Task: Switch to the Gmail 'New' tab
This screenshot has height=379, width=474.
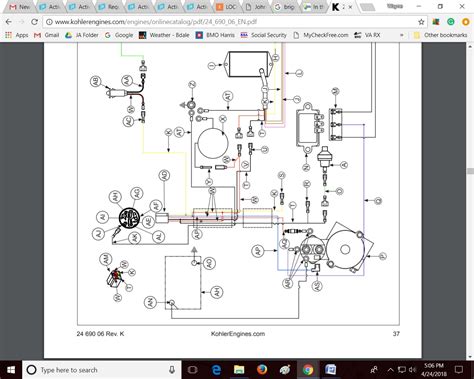Action: click(x=20, y=7)
